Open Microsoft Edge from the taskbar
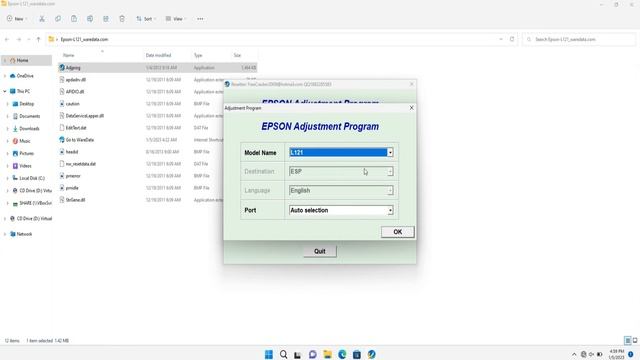640x360 pixels. (342, 354)
